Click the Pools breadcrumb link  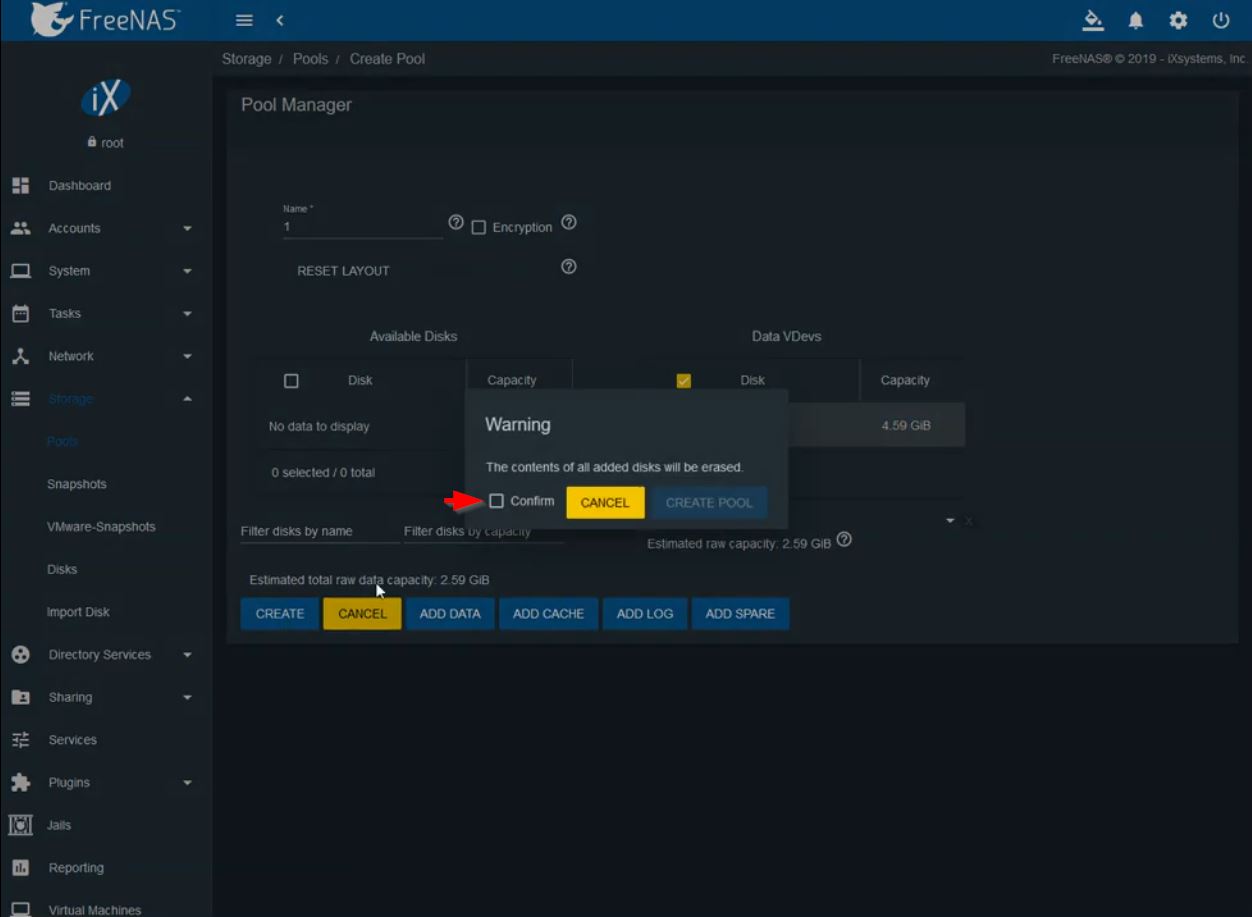(x=310, y=59)
